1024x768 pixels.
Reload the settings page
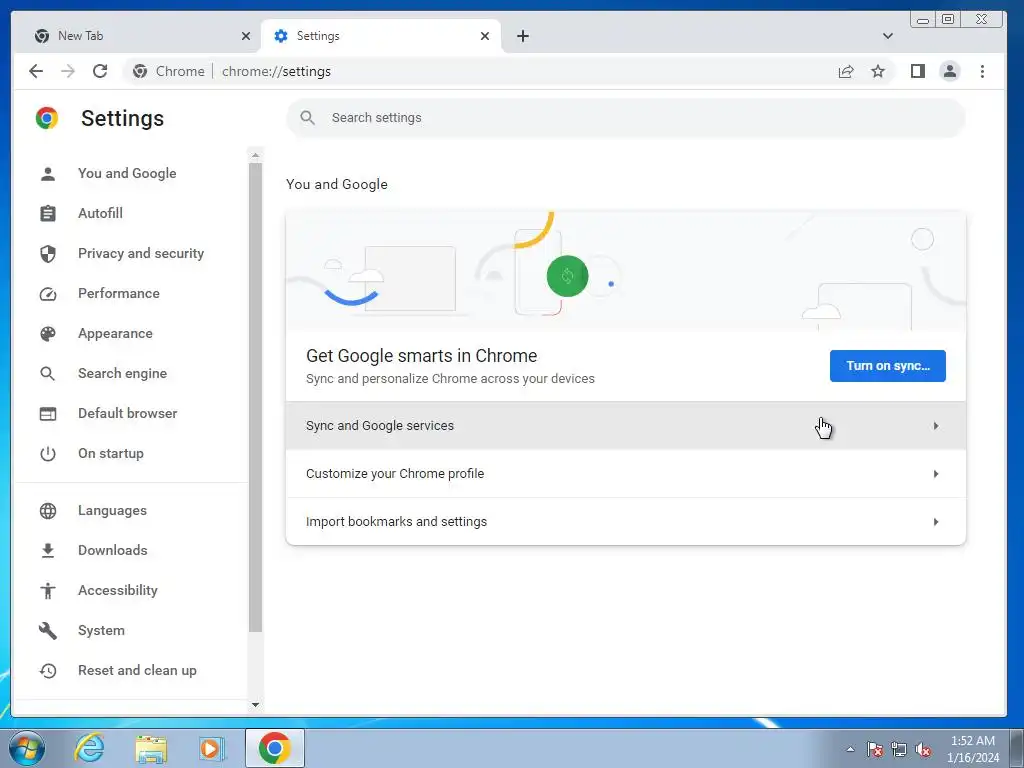[x=100, y=71]
